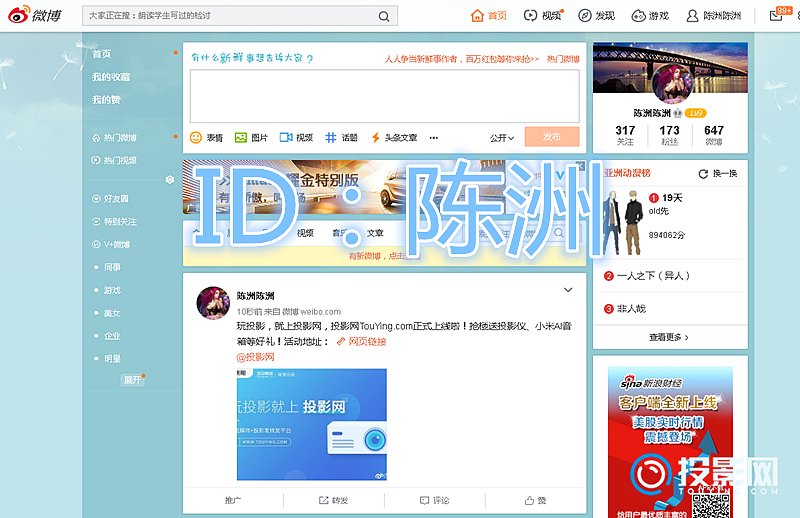Click the 发布 publish button

(552, 137)
